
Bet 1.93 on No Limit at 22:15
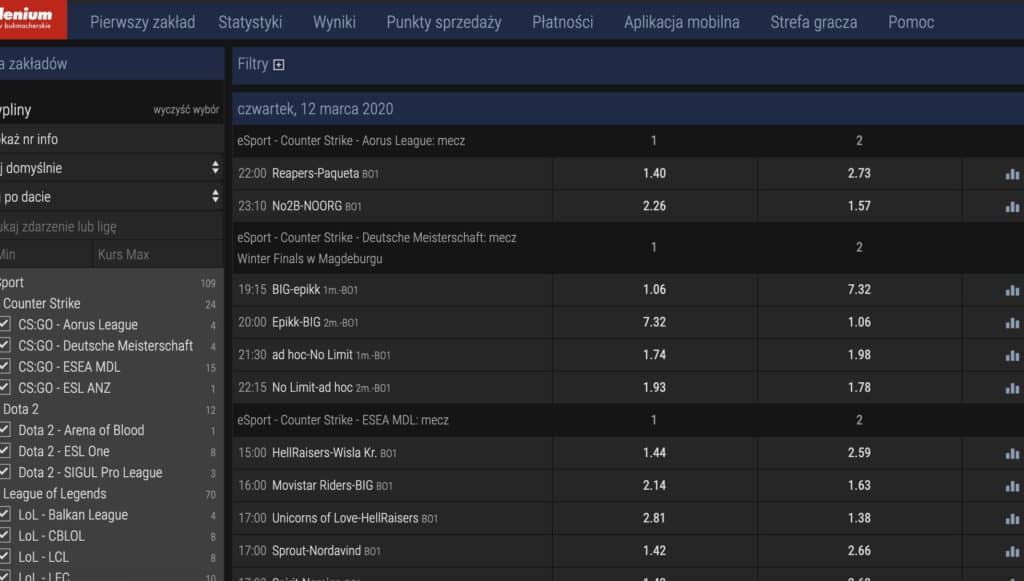coord(654,388)
